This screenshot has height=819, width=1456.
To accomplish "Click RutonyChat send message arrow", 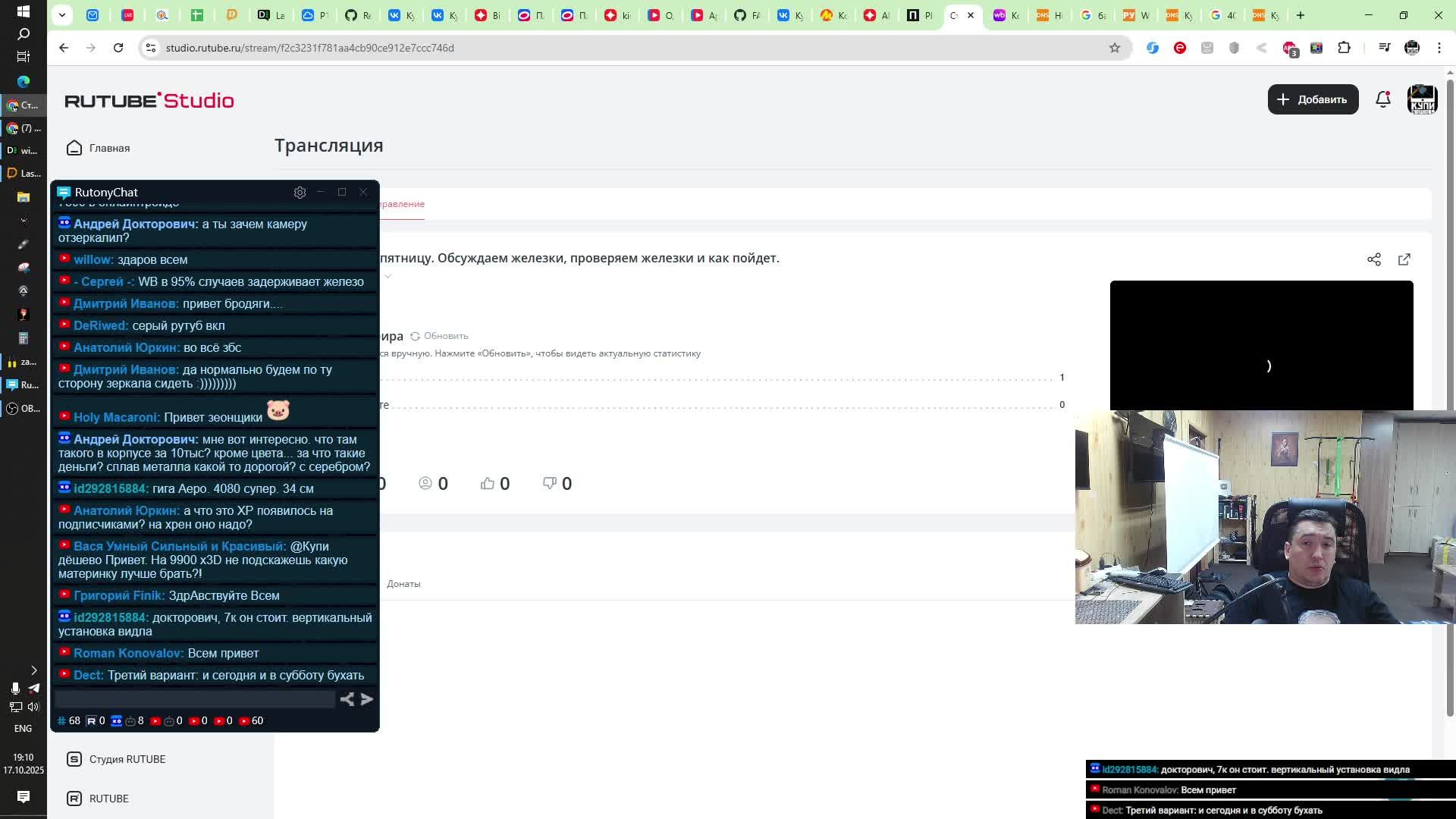I will 367,699.
